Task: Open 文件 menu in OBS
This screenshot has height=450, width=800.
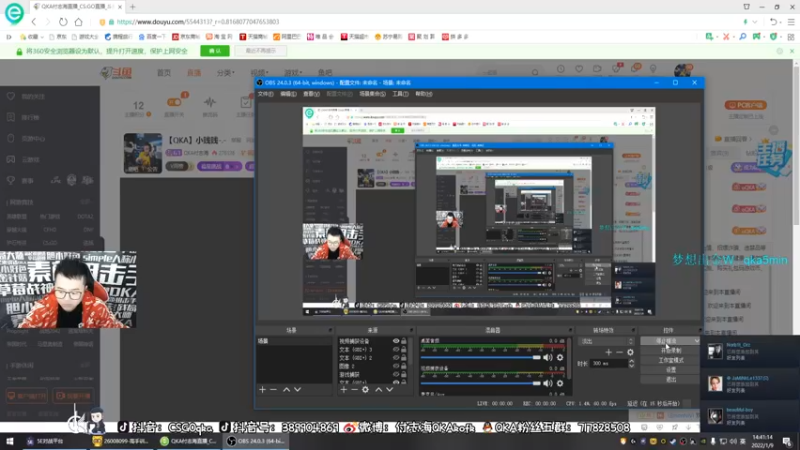Action: click(x=265, y=94)
